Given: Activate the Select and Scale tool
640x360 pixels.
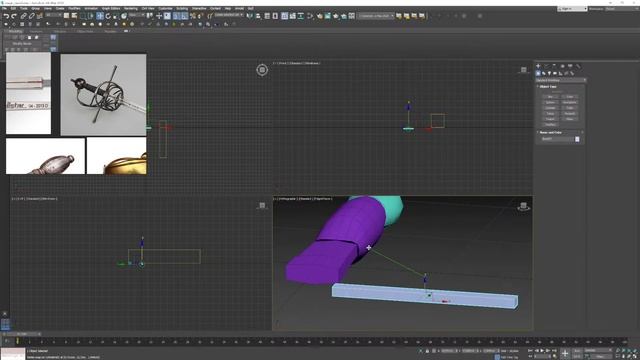Looking at the screenshot, I should pyautogui.click(x=116, y=16).
